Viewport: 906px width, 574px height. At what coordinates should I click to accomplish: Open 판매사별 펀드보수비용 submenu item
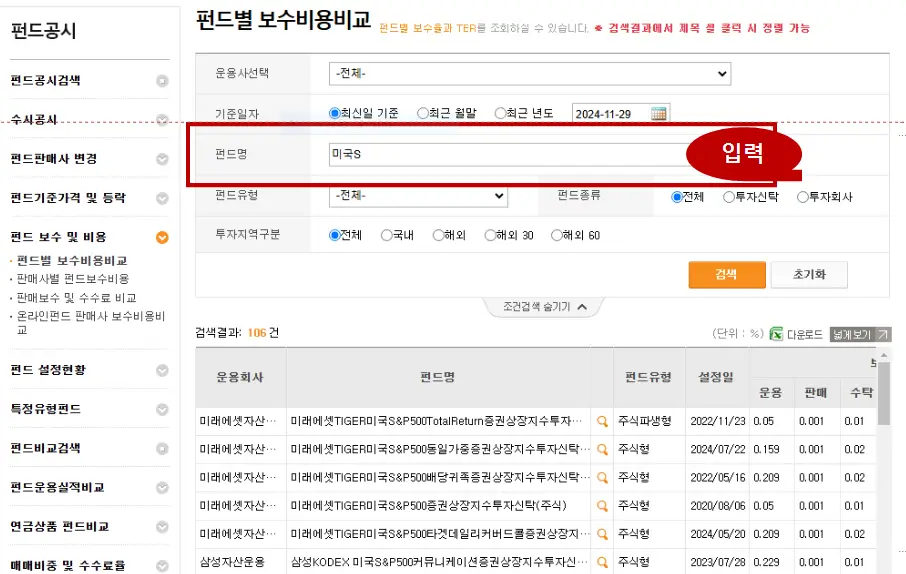coord(73,279)
